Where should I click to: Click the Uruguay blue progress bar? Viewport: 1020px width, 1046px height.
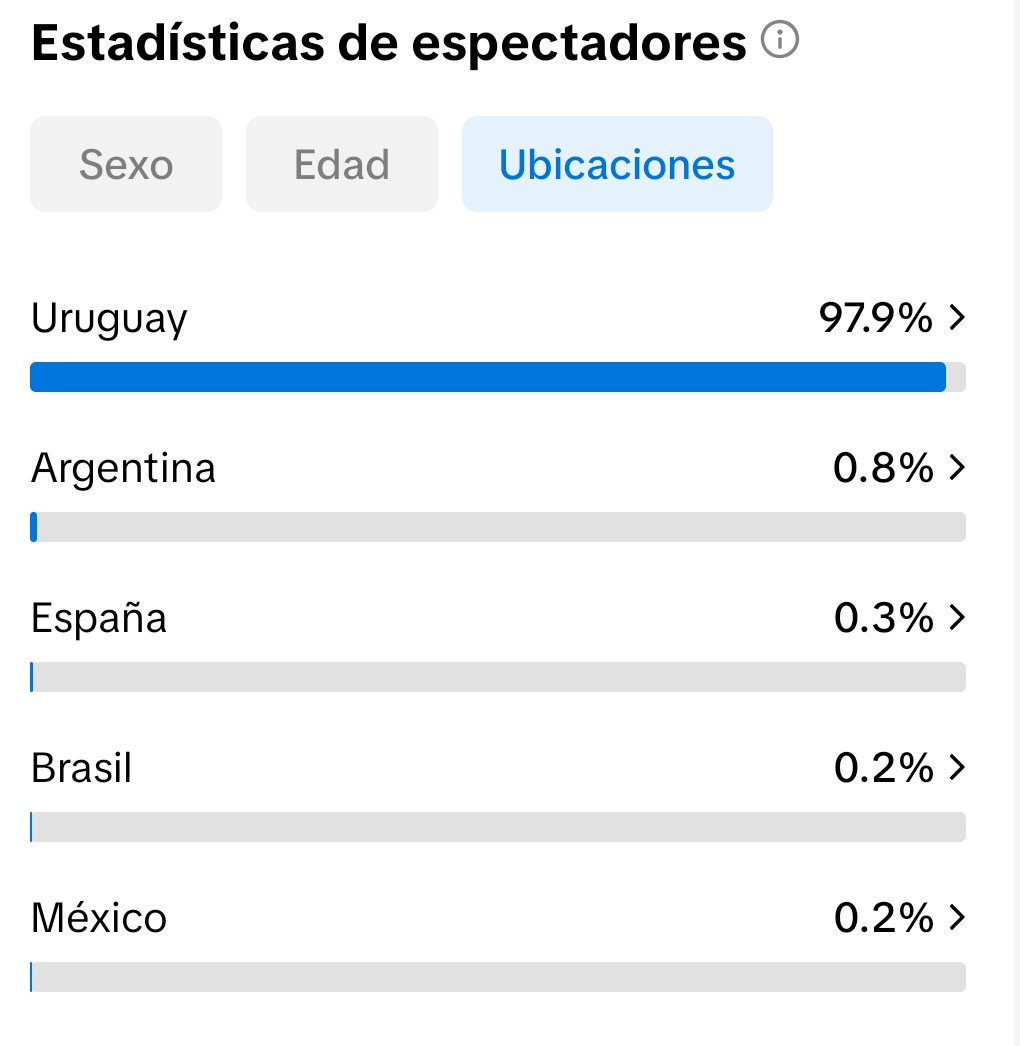click(x=488, y=377)
